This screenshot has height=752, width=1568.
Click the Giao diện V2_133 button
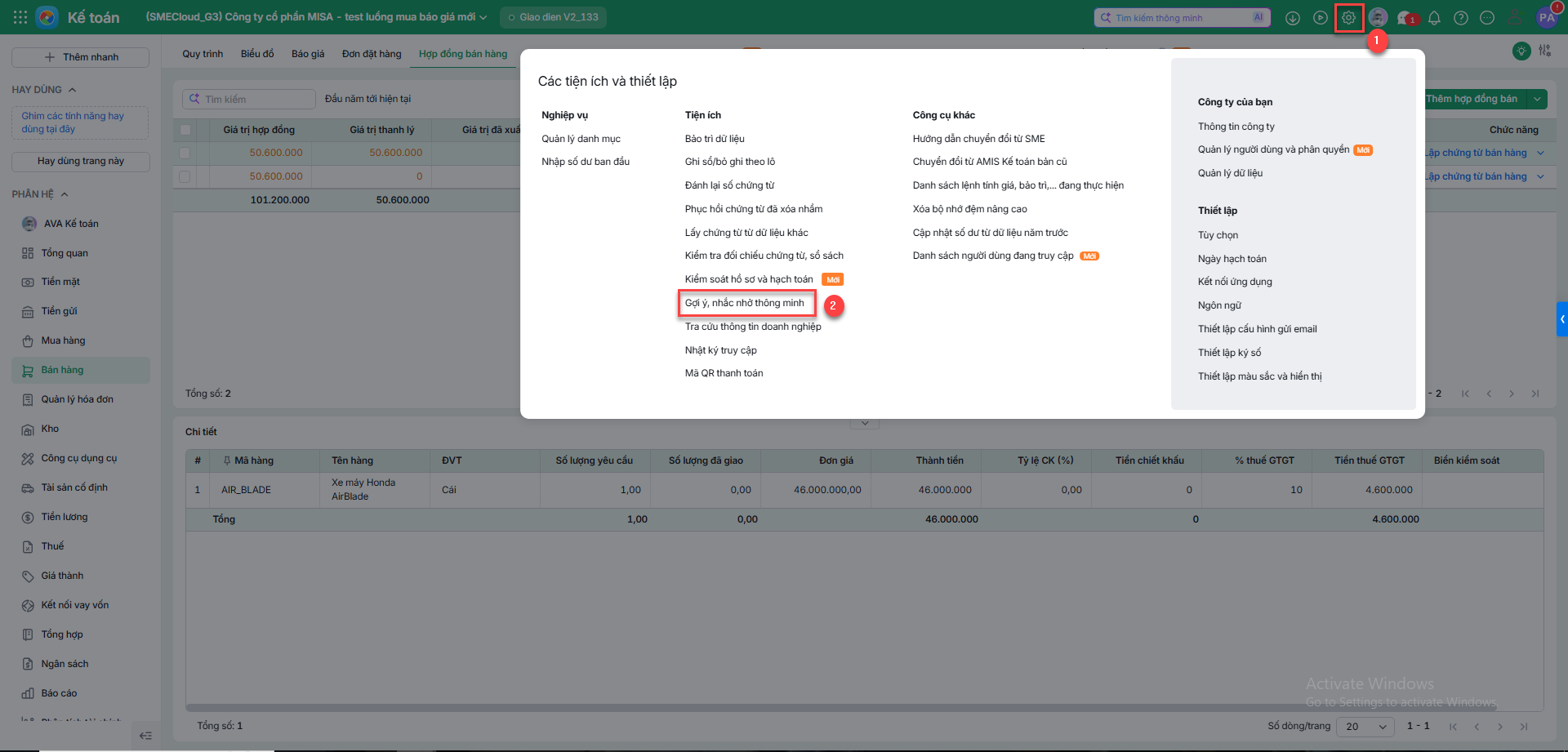pyautogui.click(x=553, y=17)
